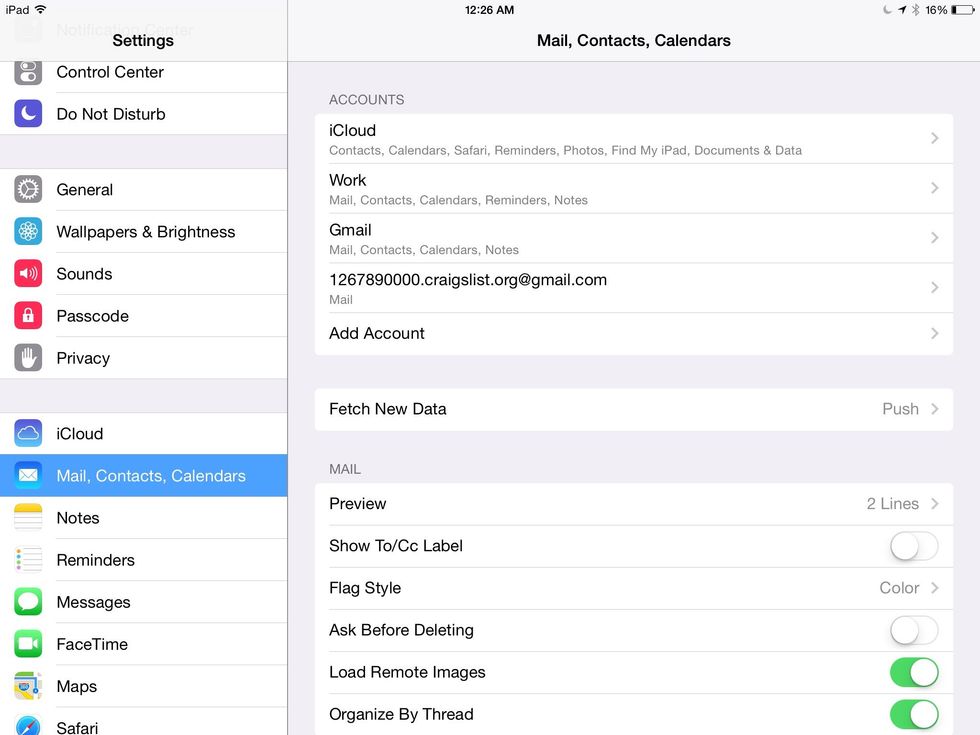980x735 pixels.
Task: Tap the Control Center icon
Action: coord(28,72)
